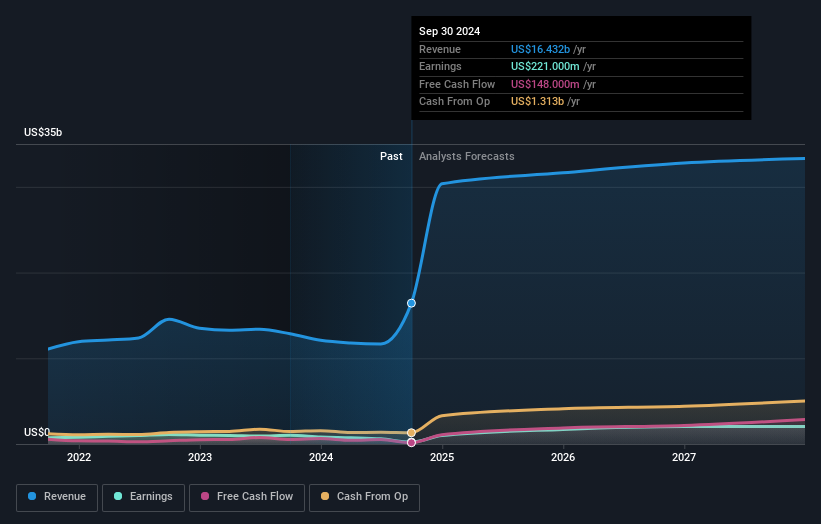Select the 2022 x-axis label
The width and height of the screenshot is (821, 524).
[79, 458]
